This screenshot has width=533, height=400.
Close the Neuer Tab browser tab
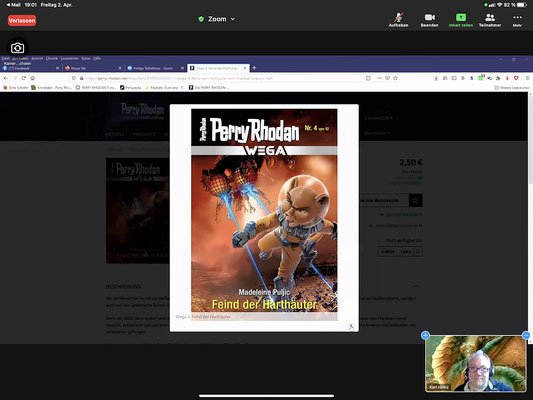(x=120, y=68)
